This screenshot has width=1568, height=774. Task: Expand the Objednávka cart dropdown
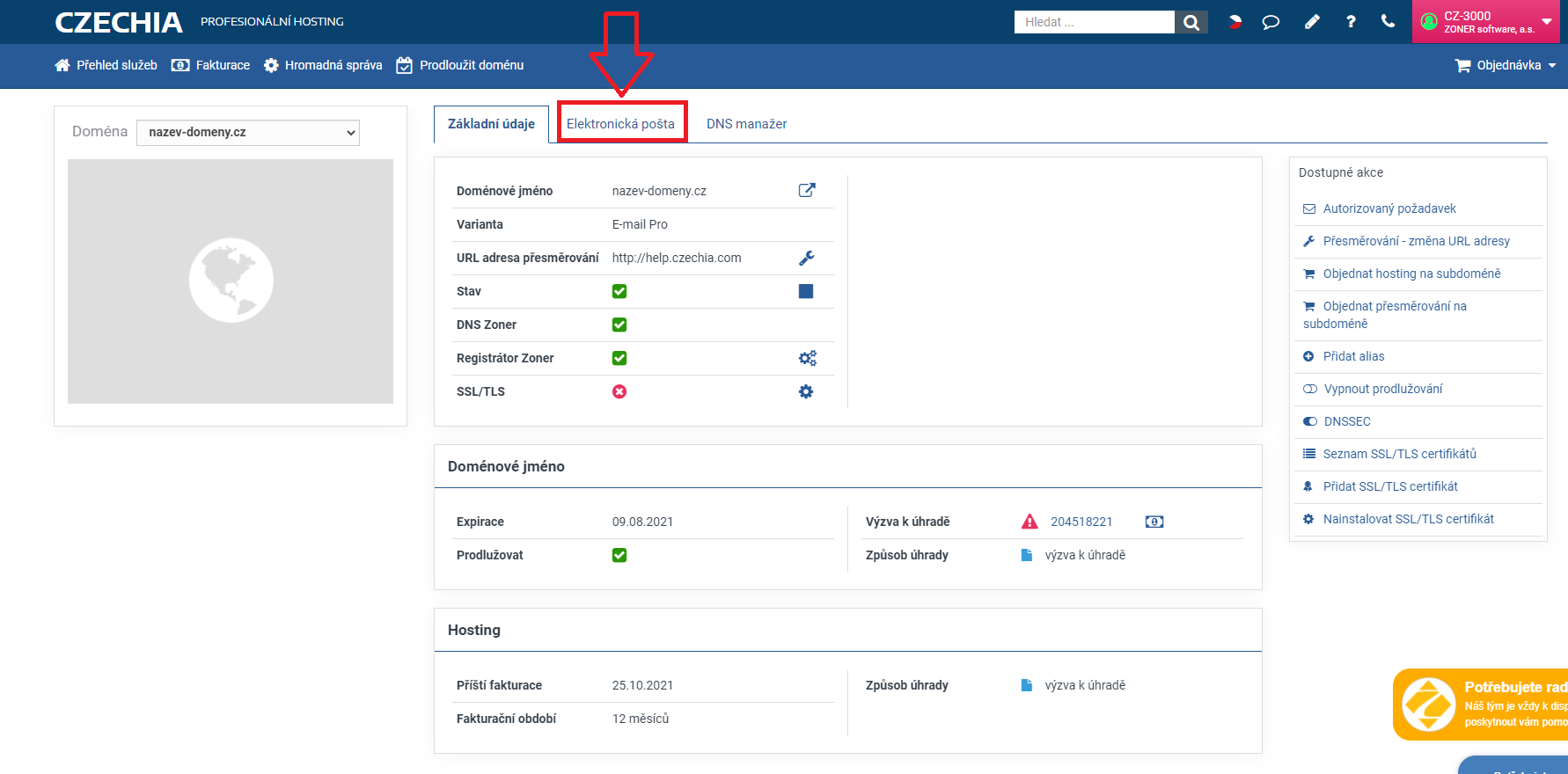tap(1506, 65)
